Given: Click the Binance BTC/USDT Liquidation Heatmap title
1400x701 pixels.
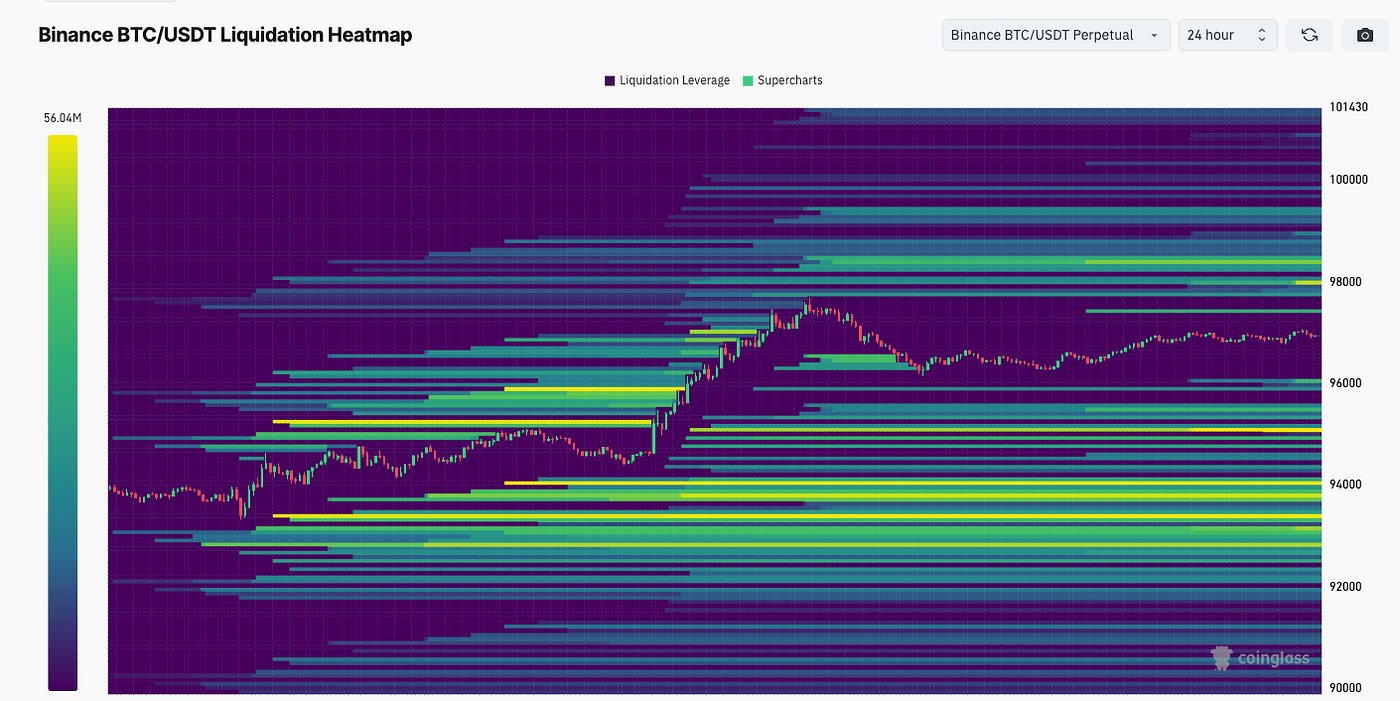Looking at the screenshot, I should tap(225, 35).
